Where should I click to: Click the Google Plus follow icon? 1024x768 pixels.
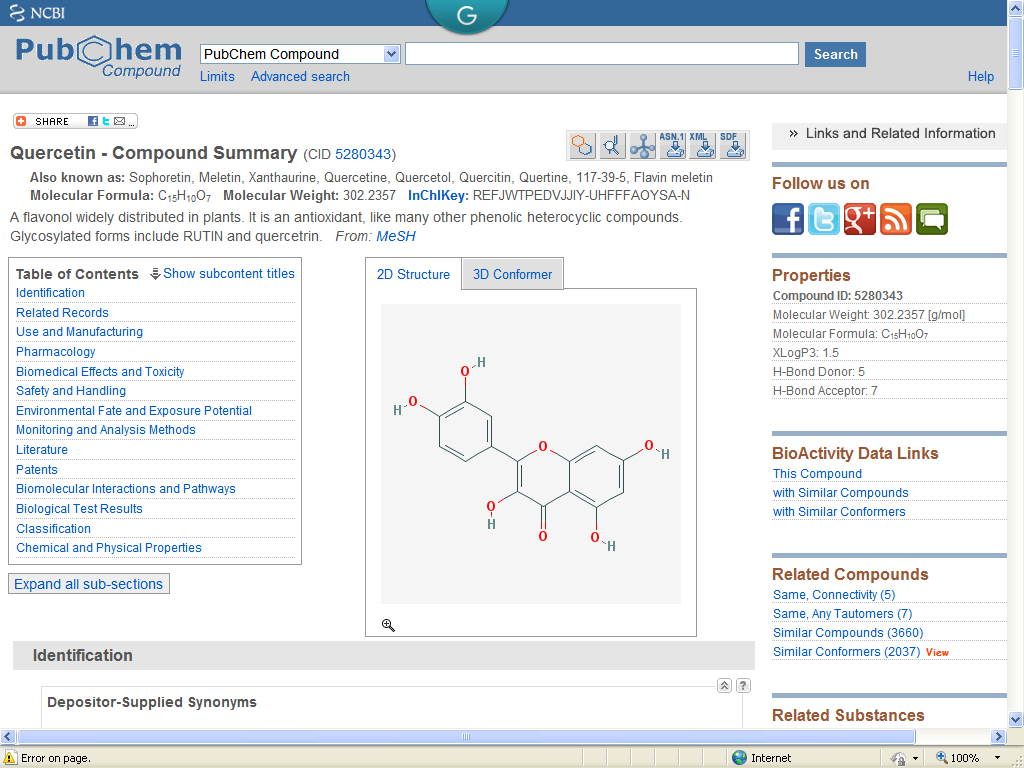point(860,219)
